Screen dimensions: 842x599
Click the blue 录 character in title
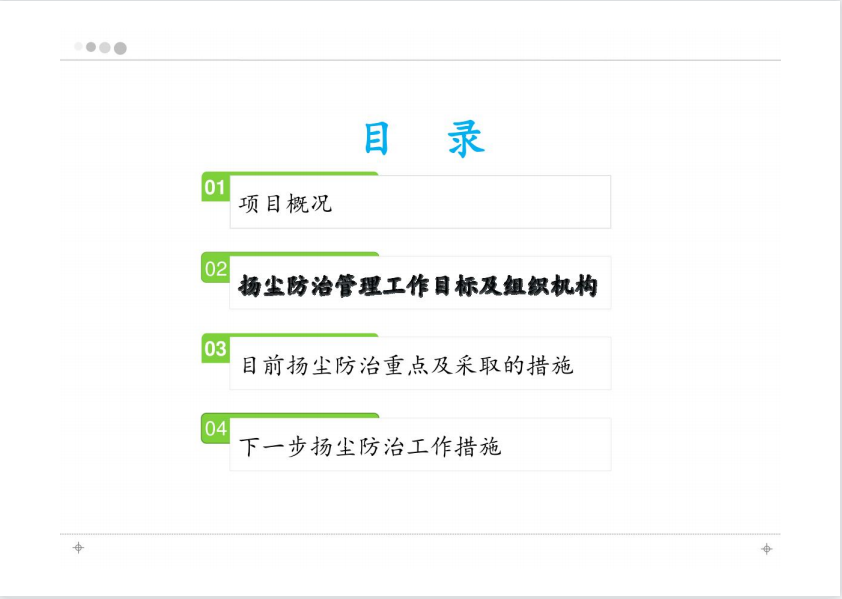click(466, 139)
